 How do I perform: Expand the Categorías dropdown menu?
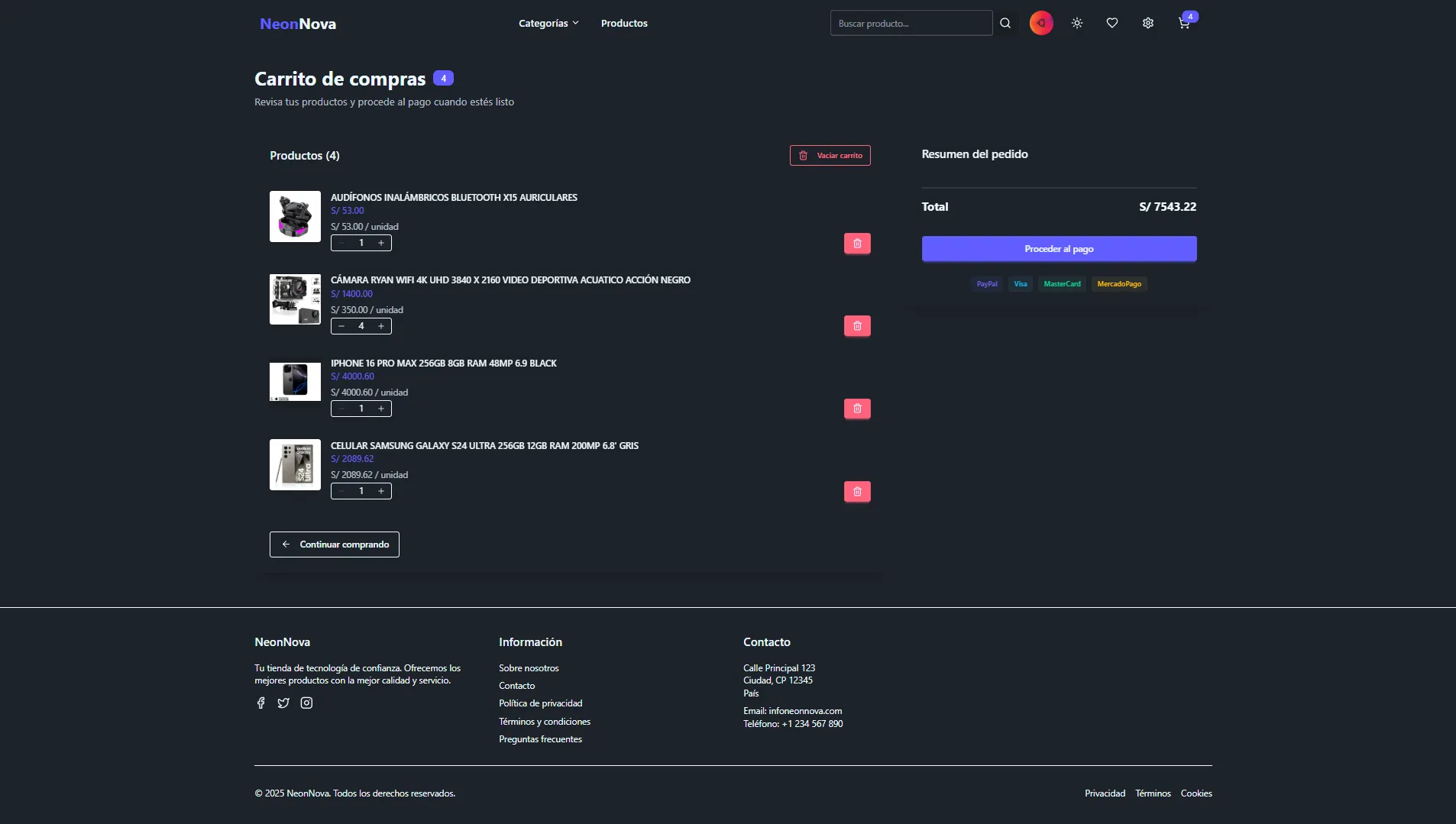548,23
